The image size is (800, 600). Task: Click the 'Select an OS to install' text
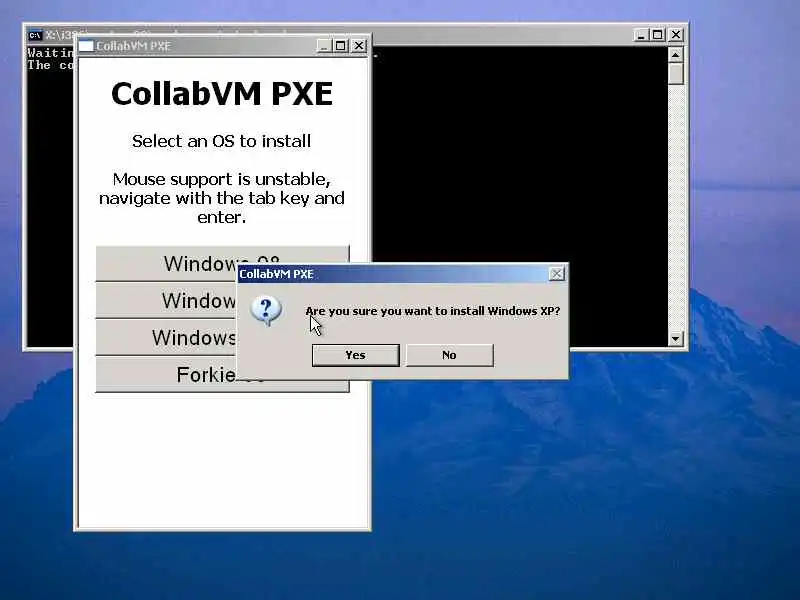click(x=221, y=141)
